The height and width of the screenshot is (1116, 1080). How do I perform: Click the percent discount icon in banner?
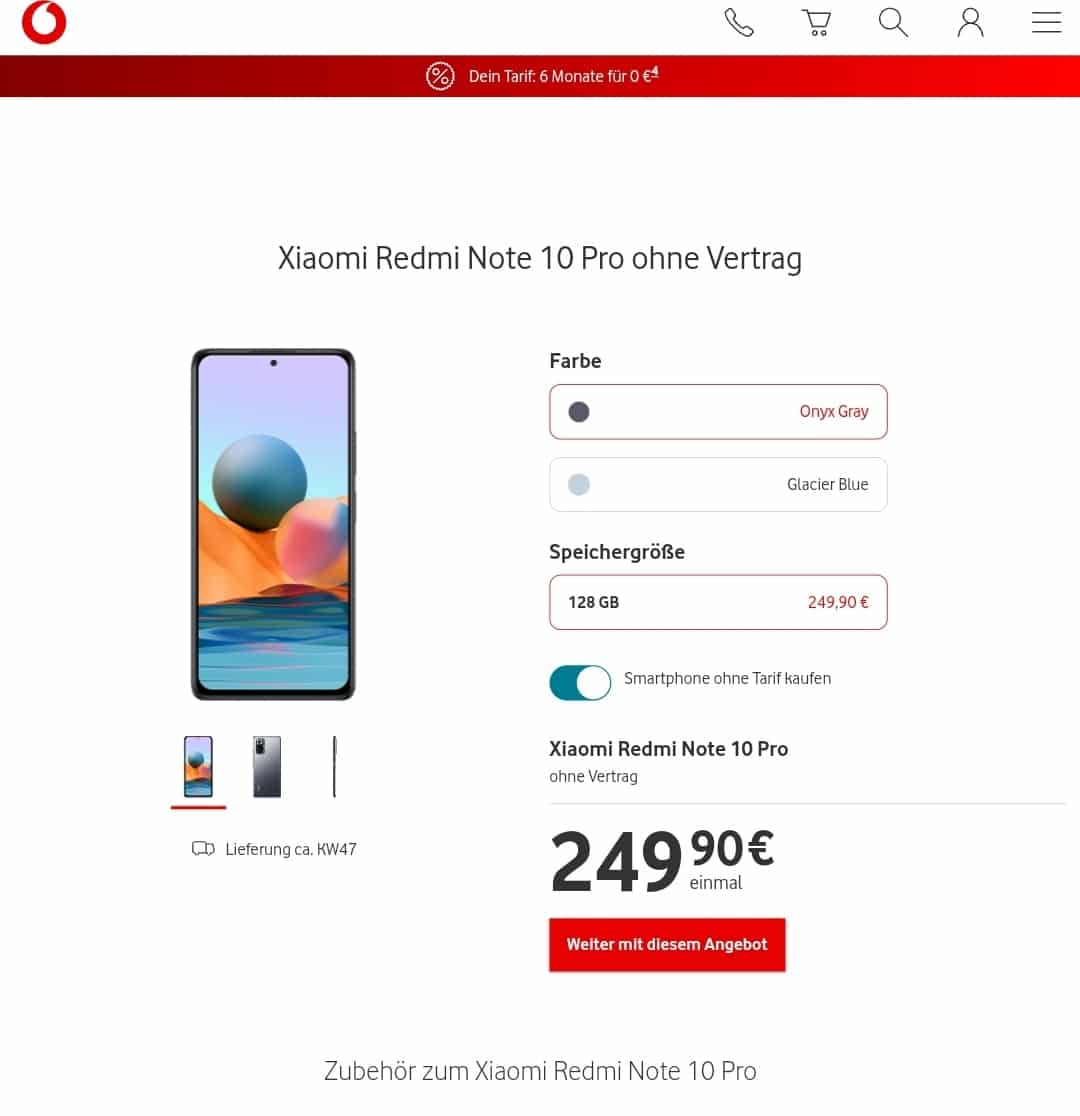tap(440, 76)
